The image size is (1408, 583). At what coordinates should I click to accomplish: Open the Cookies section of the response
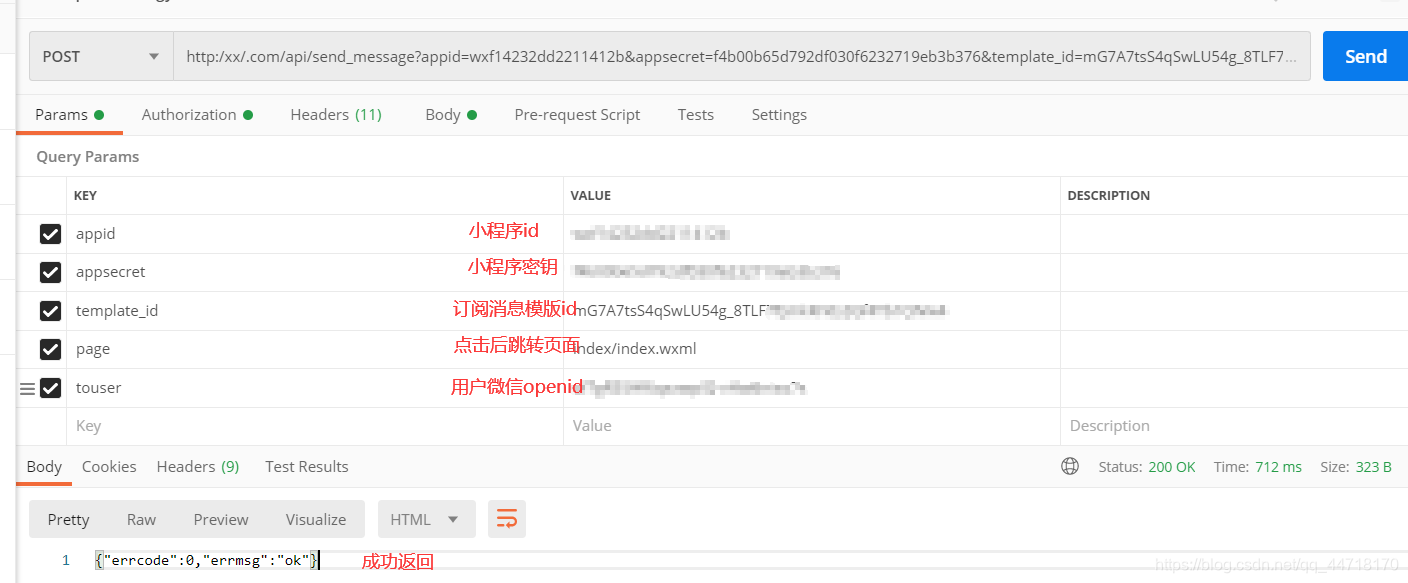[x=108, y=466]
